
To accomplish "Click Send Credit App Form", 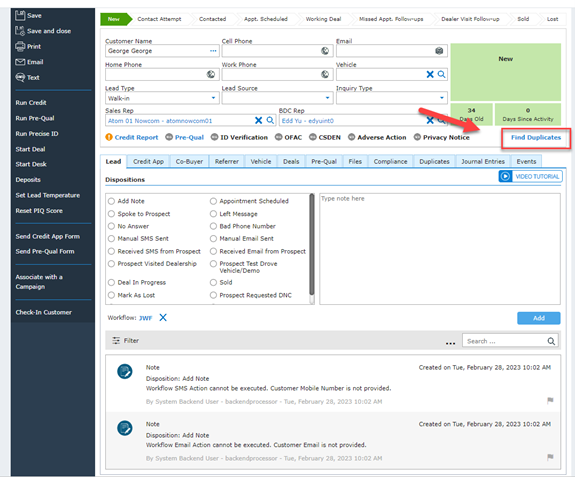I will click(48, 236).
